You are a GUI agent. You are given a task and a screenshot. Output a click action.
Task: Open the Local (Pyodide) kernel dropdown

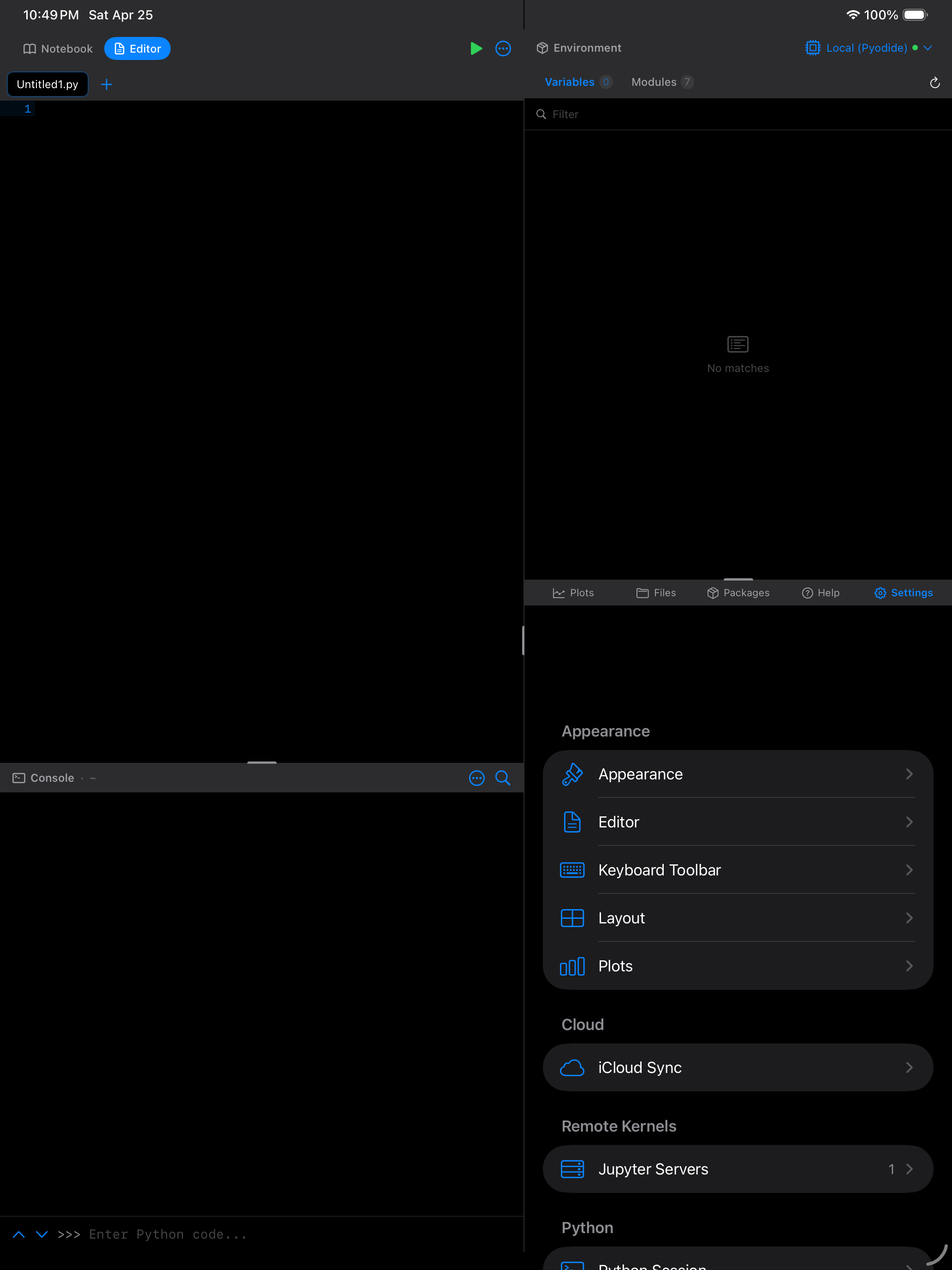869,48
